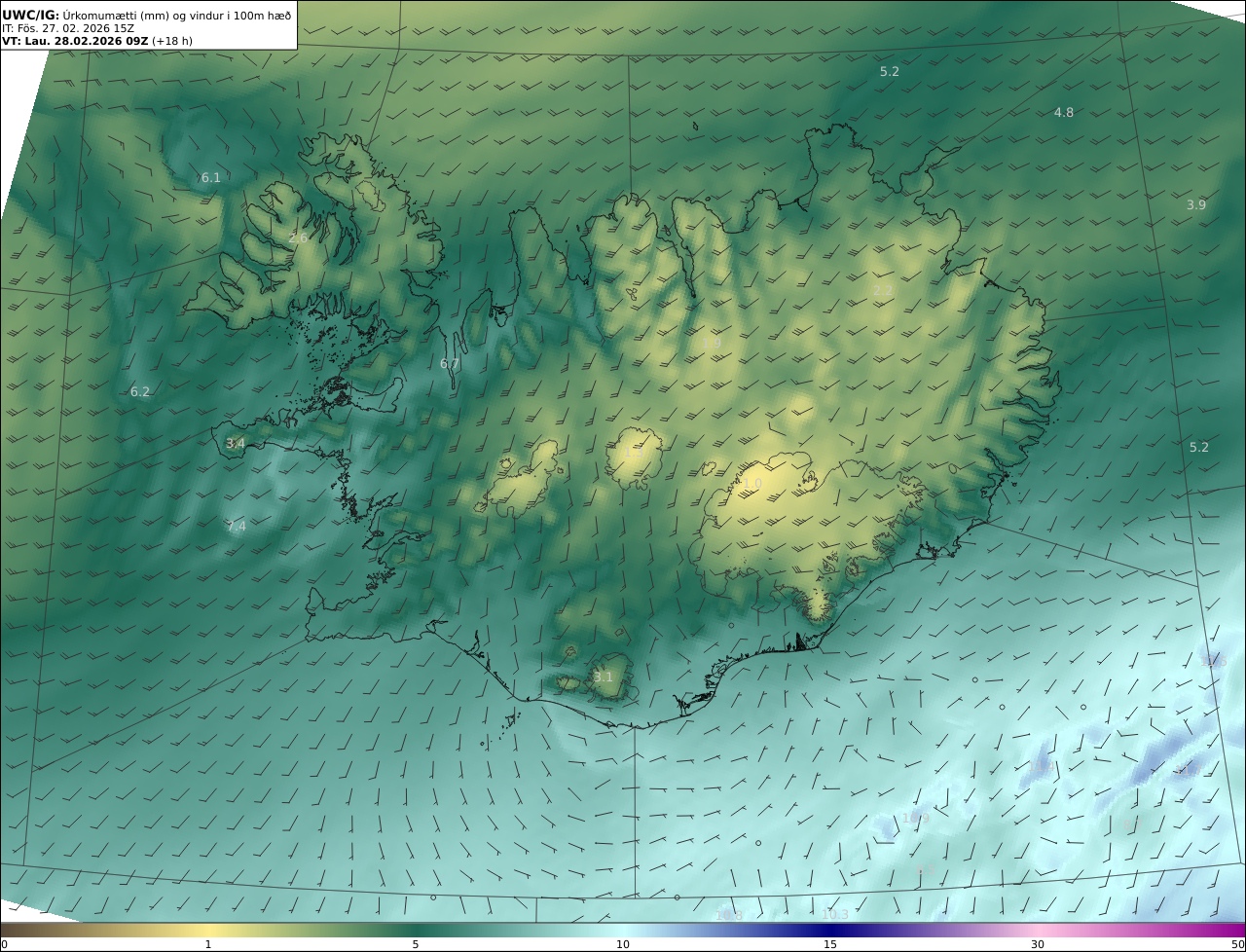Select the 5.2 value below the 3.9 label

coord(1199,448)
